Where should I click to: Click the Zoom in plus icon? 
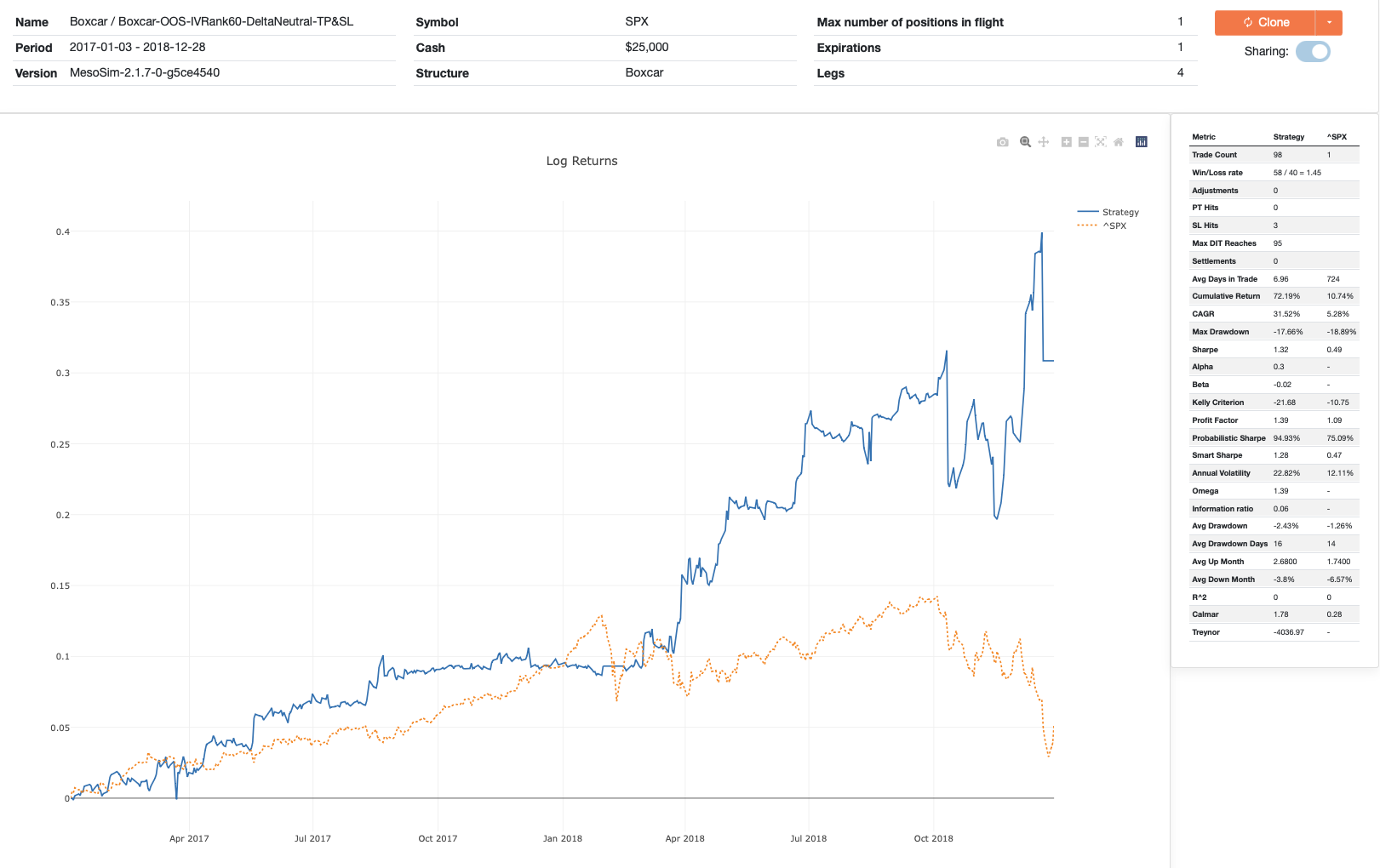(1066, 142)
